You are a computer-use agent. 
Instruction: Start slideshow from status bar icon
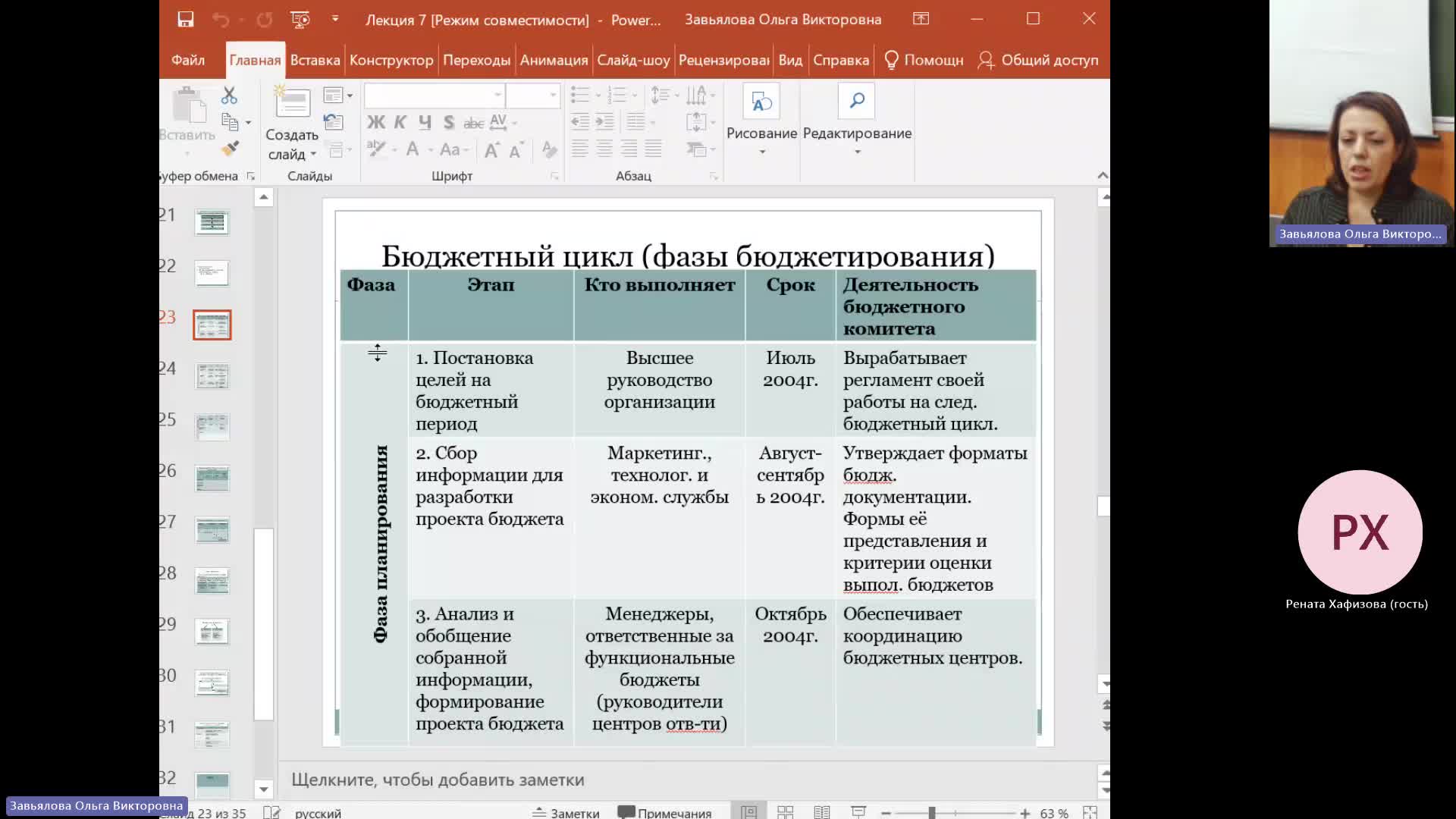pos(858,812)
